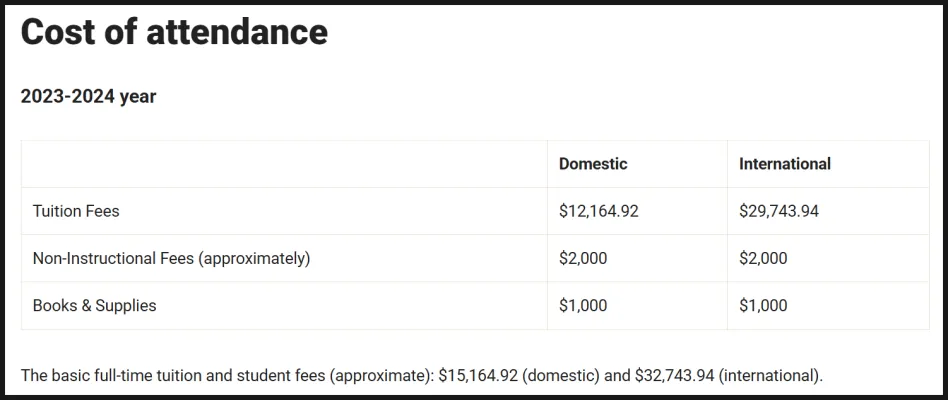Image resolution: width=948 pixels, height=400 pixels.
Task: Click the $15,164.92 domestic total in summary
Action: [478, 375]
